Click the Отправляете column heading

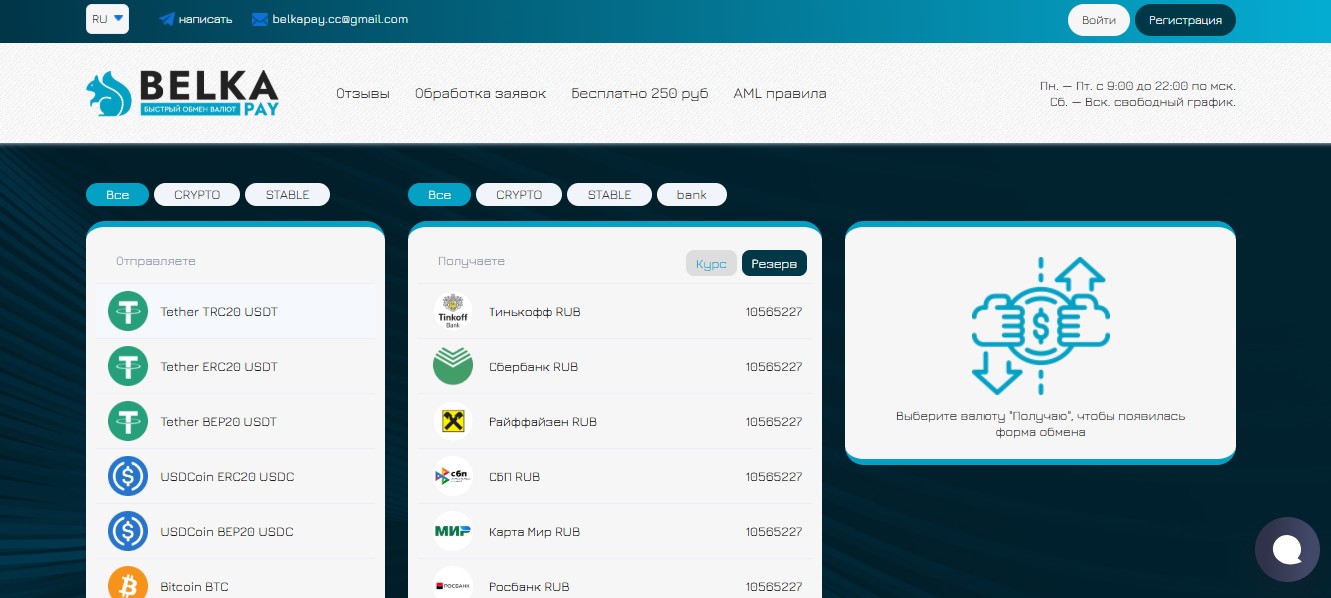pyautogui.click(x=155, y=261)
